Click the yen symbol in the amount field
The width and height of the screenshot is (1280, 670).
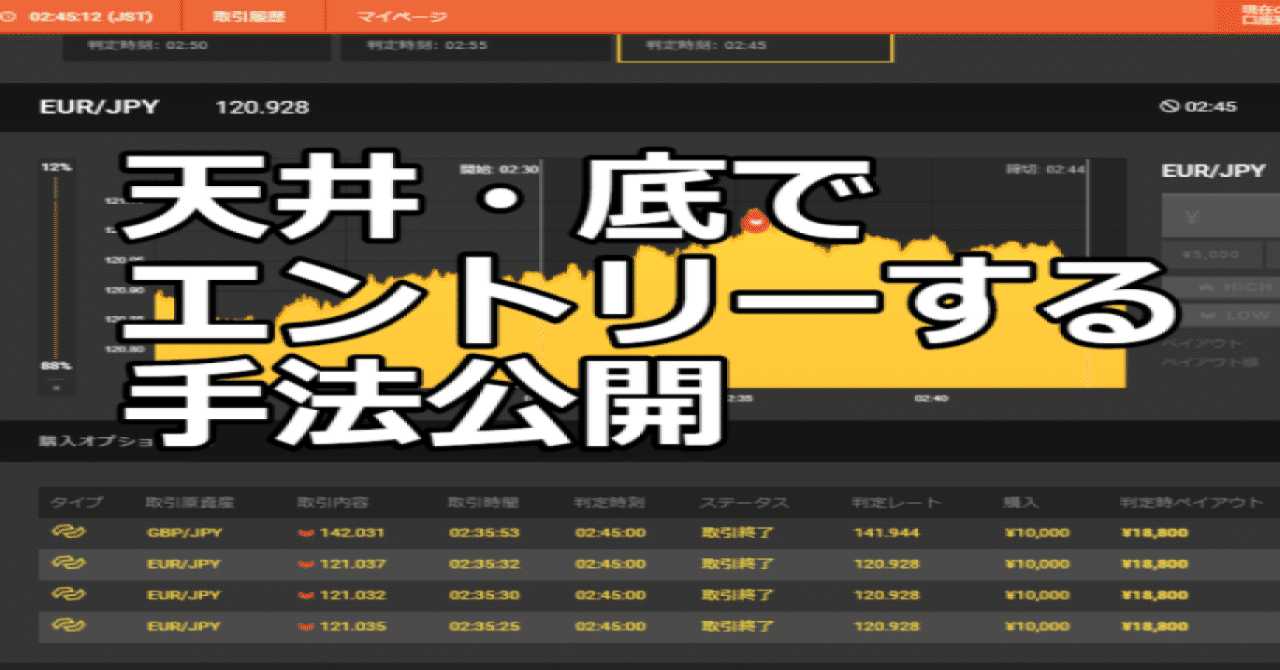click(x=1192, y=216)
